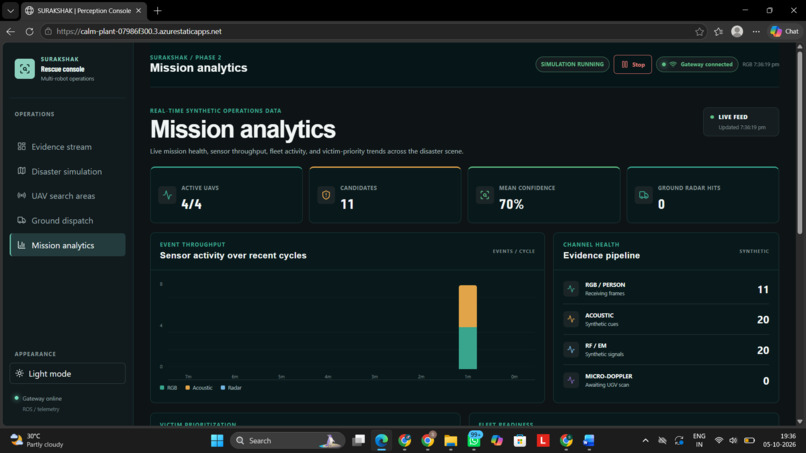The image size is (806, 453).
Task: Click the Micro-Doppler Awaiting UGV scan row
Action: (x=666, y=380)
